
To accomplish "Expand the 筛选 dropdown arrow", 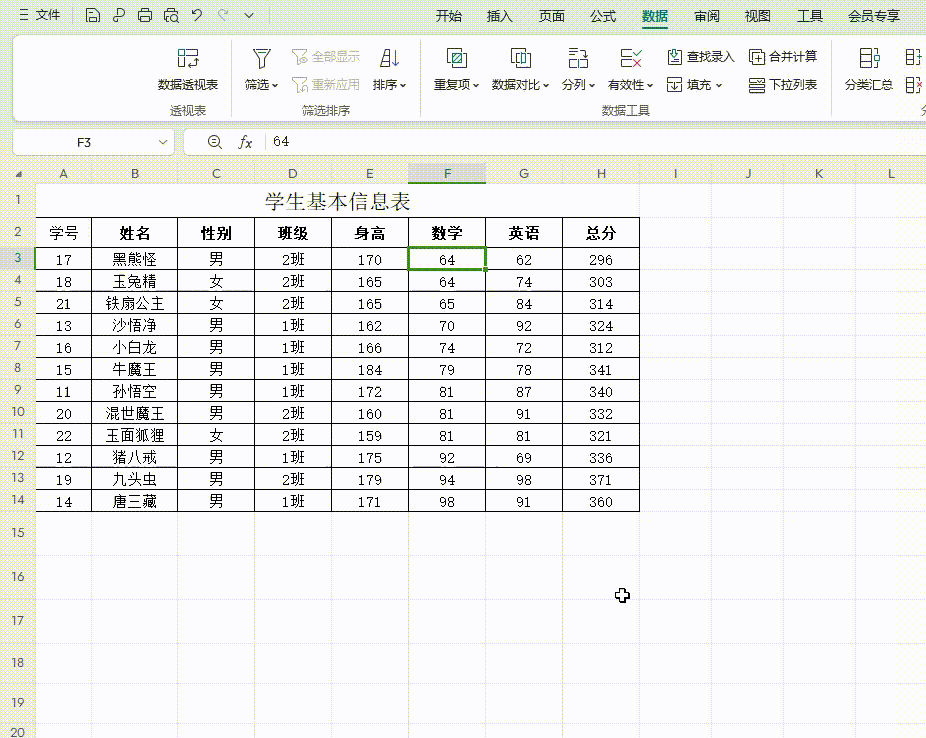I will pos(275,86).
